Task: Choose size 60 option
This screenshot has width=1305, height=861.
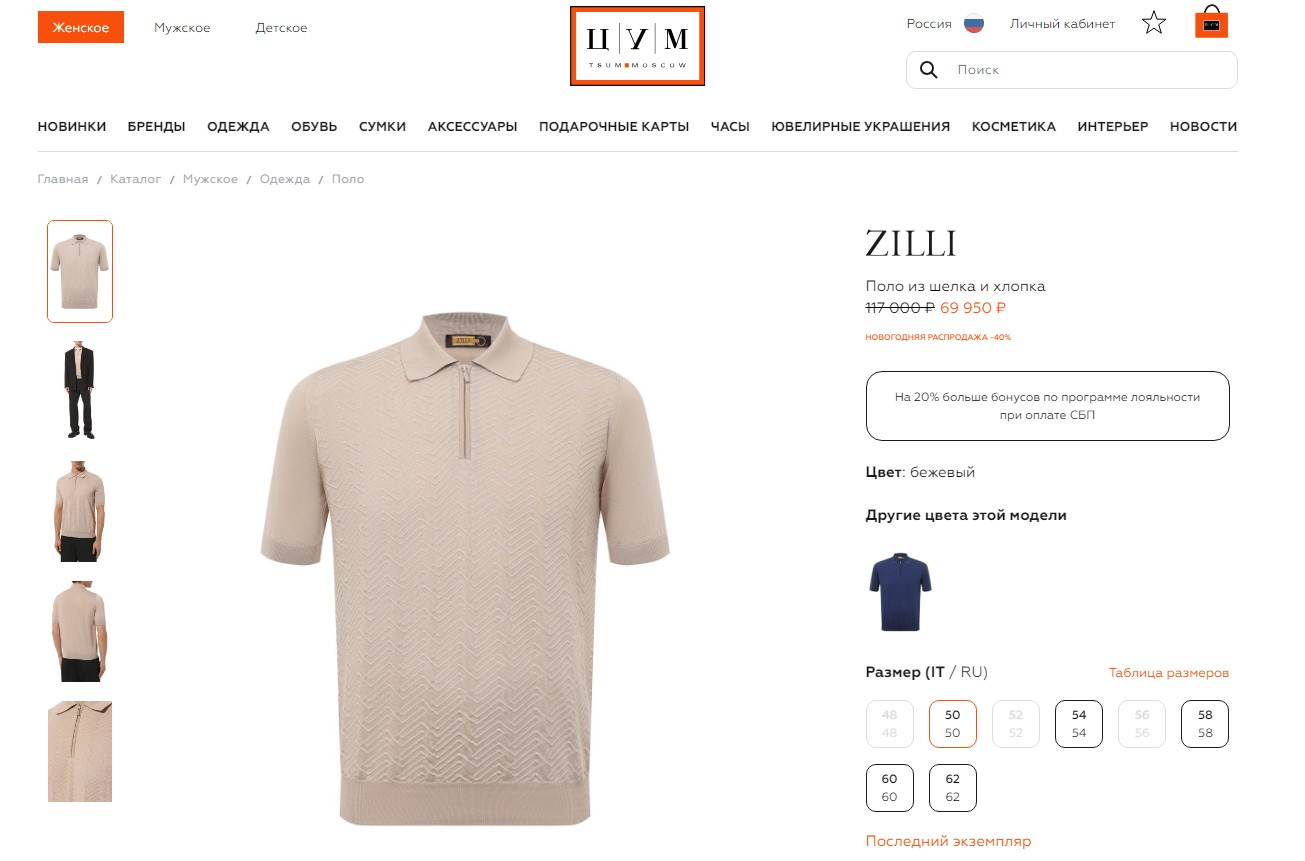Action: coord(889,788)
